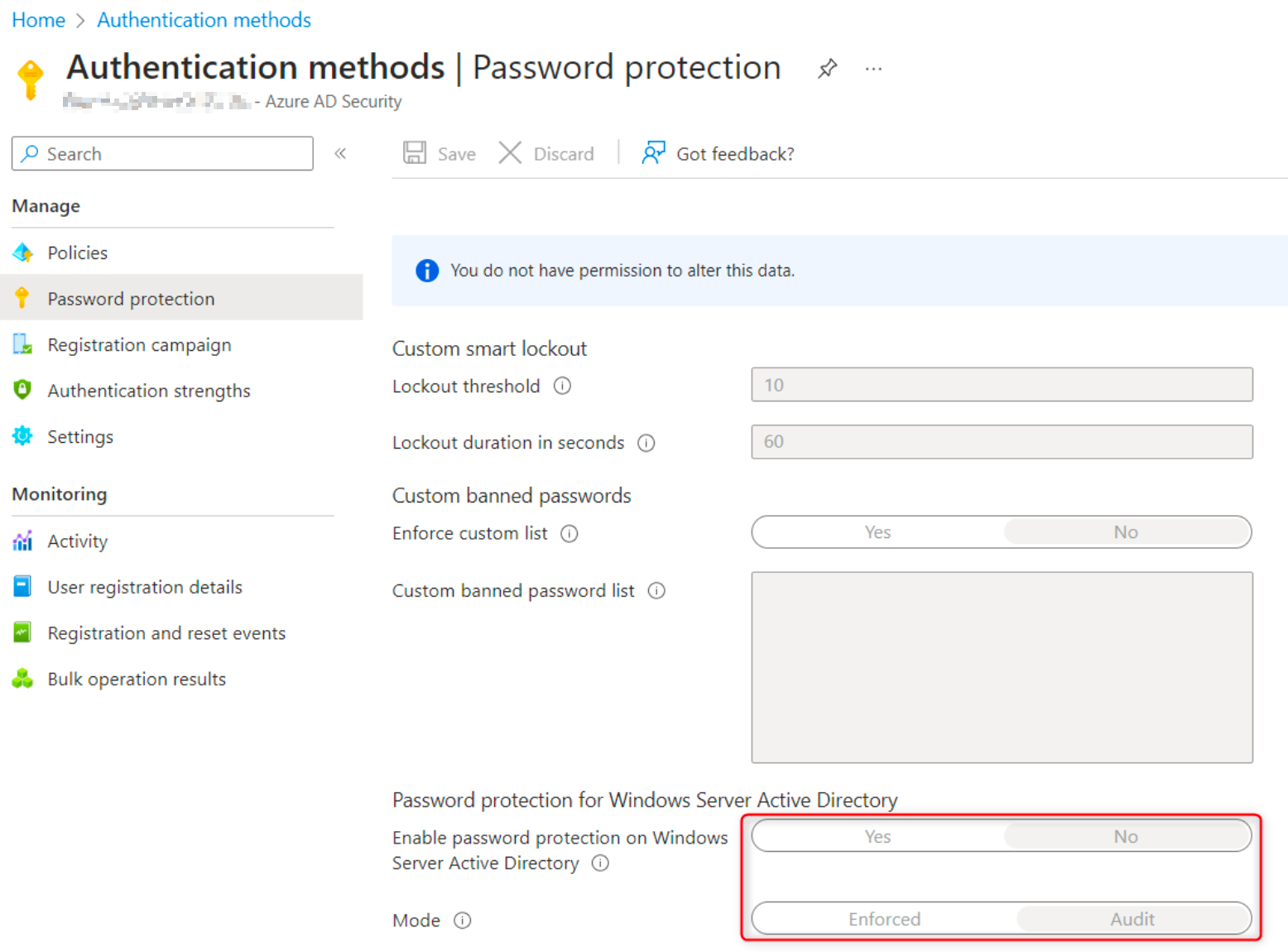1288x952 pixels.
Task: Select the User registration details icon
Action: pos(22,586)
